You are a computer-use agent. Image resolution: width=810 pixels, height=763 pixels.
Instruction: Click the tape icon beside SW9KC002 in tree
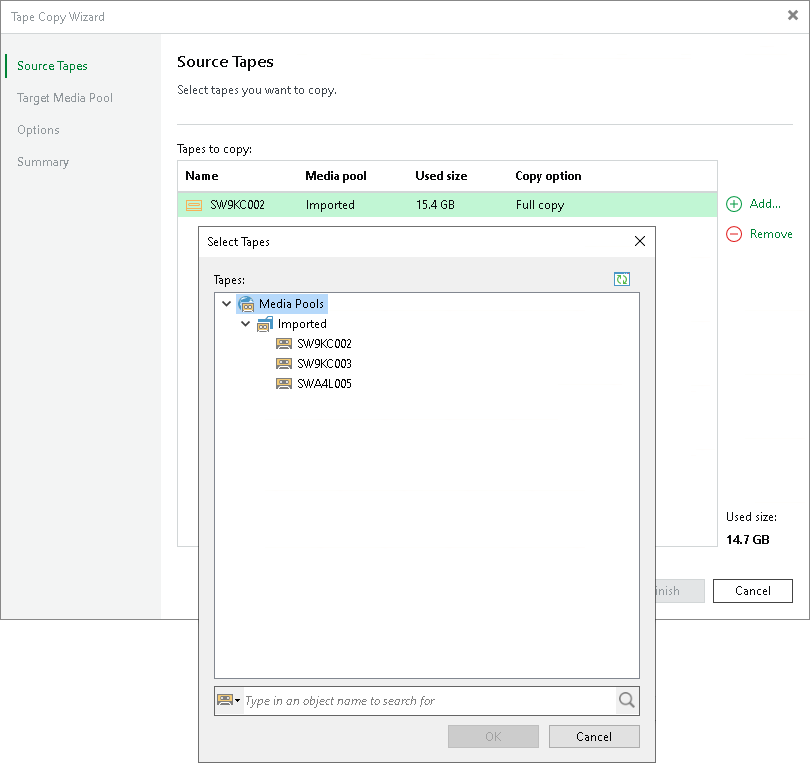point(284,344)
